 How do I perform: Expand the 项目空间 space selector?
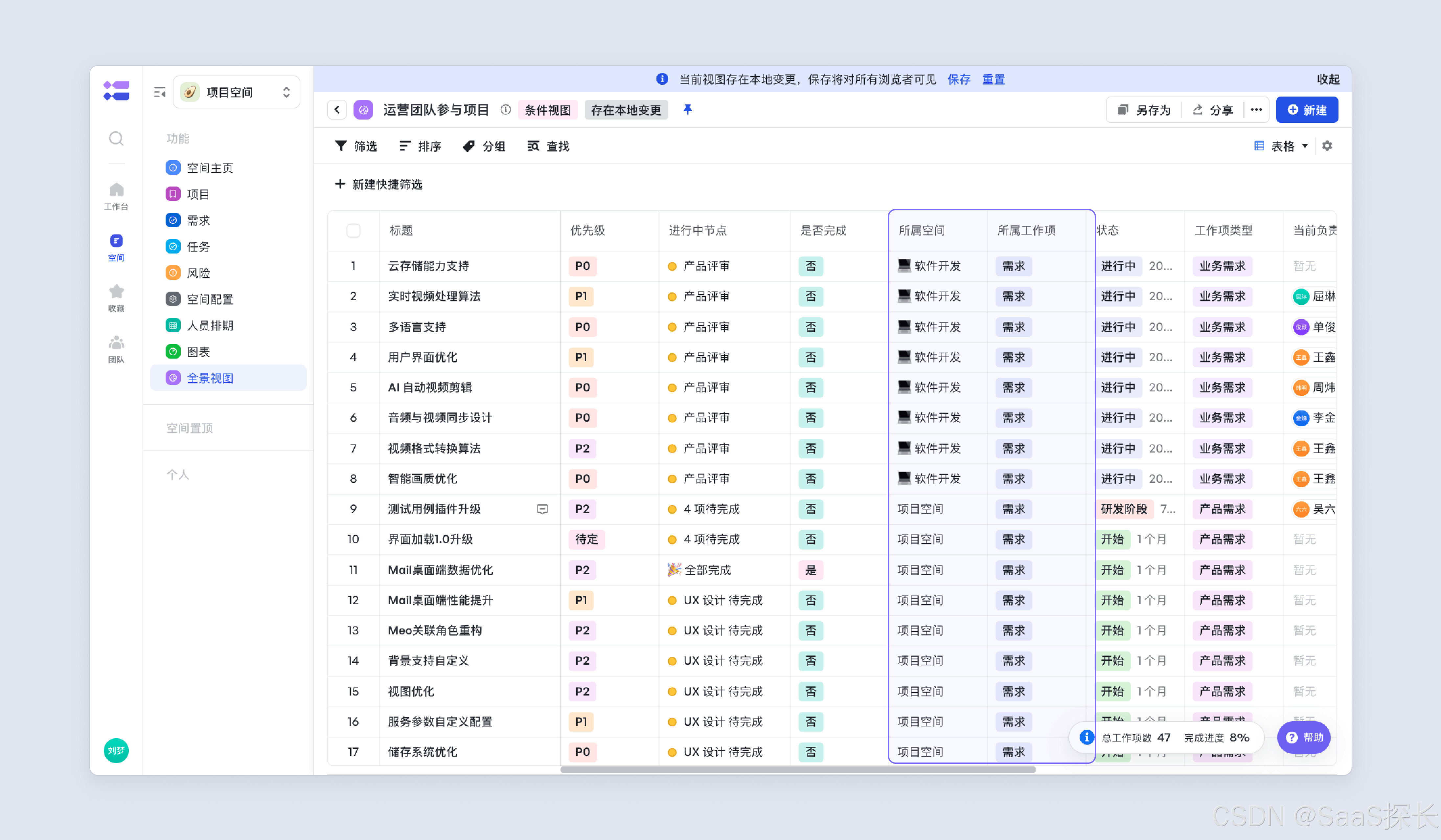pyautogui.click(x=236, y=92)
